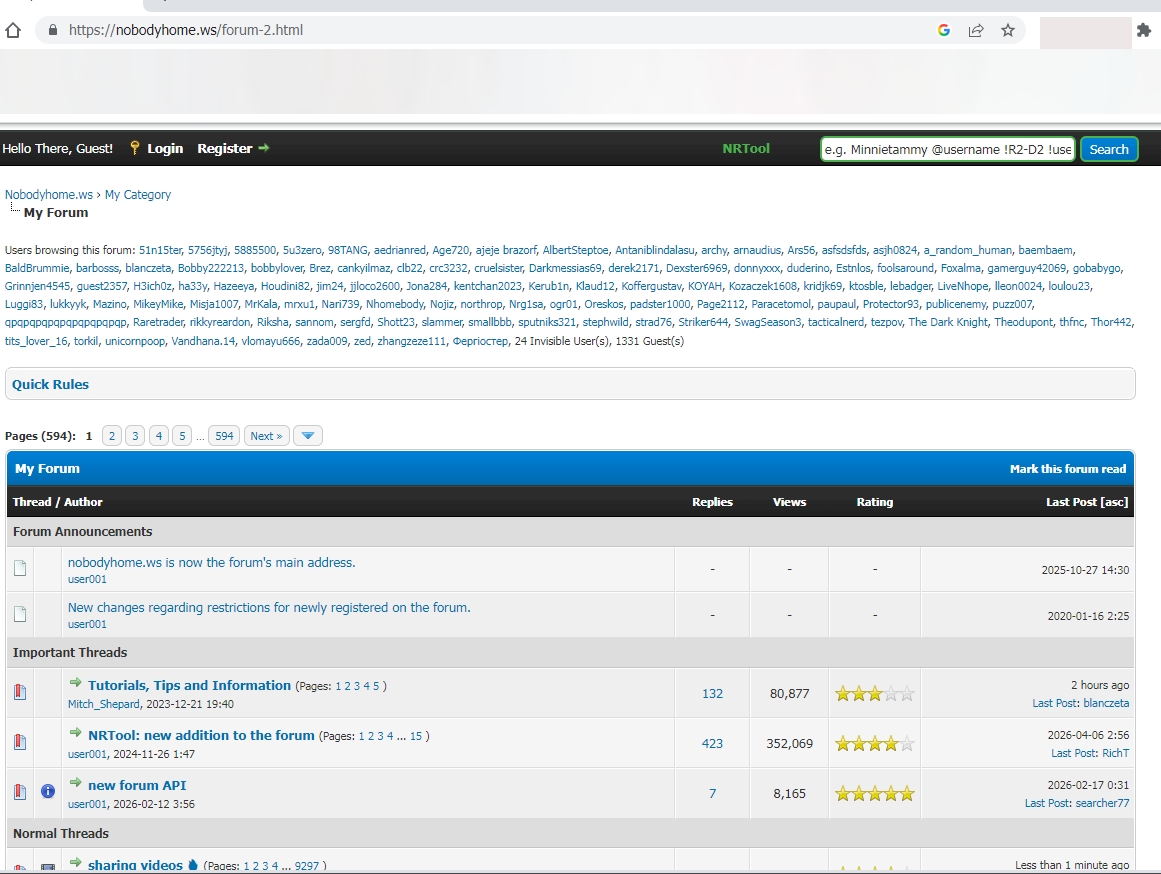Expand the Quick Rules section
The image size is (1161, 874).
pos(50,384)
